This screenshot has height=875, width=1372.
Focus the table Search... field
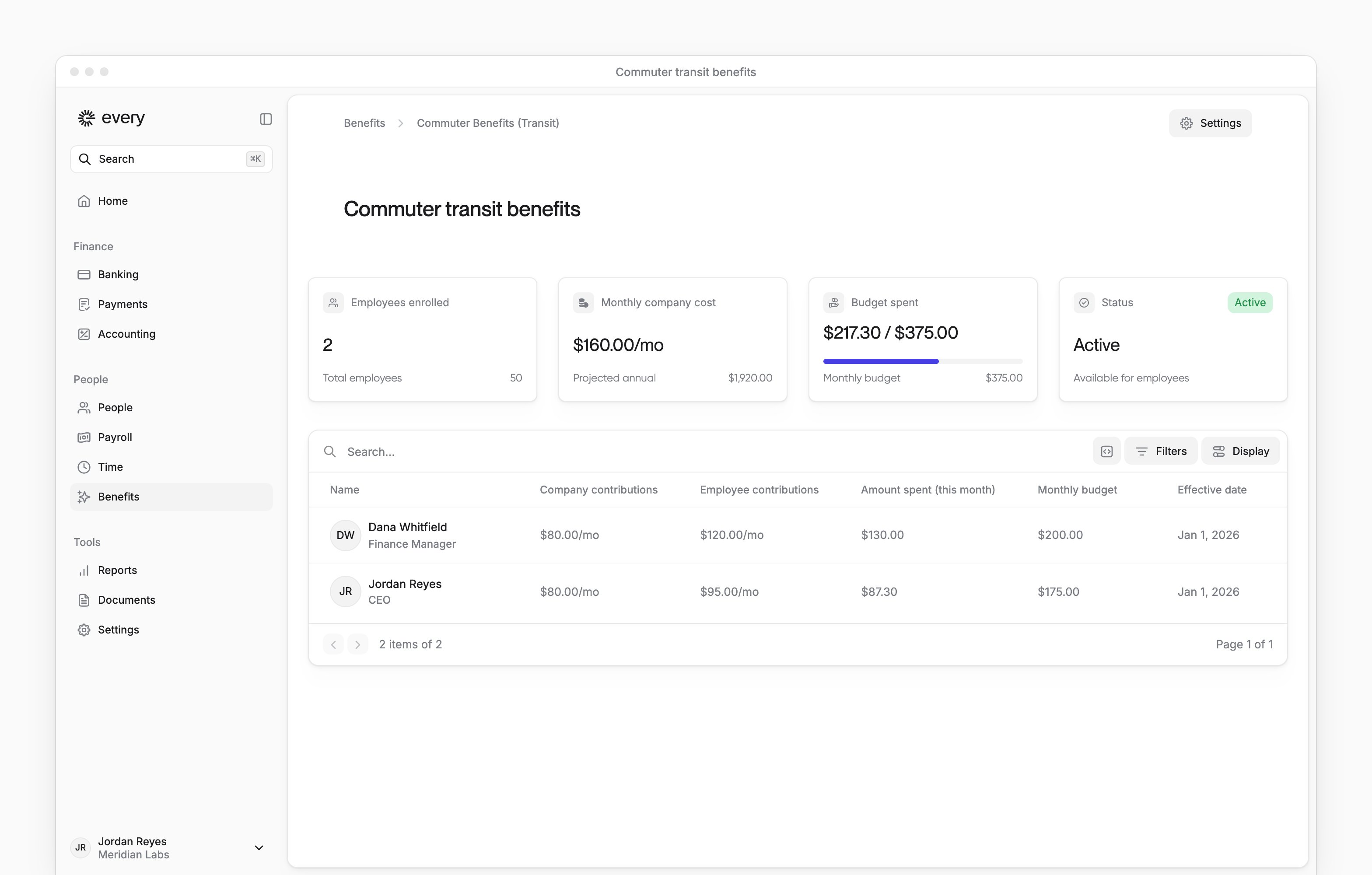(701, 451)
